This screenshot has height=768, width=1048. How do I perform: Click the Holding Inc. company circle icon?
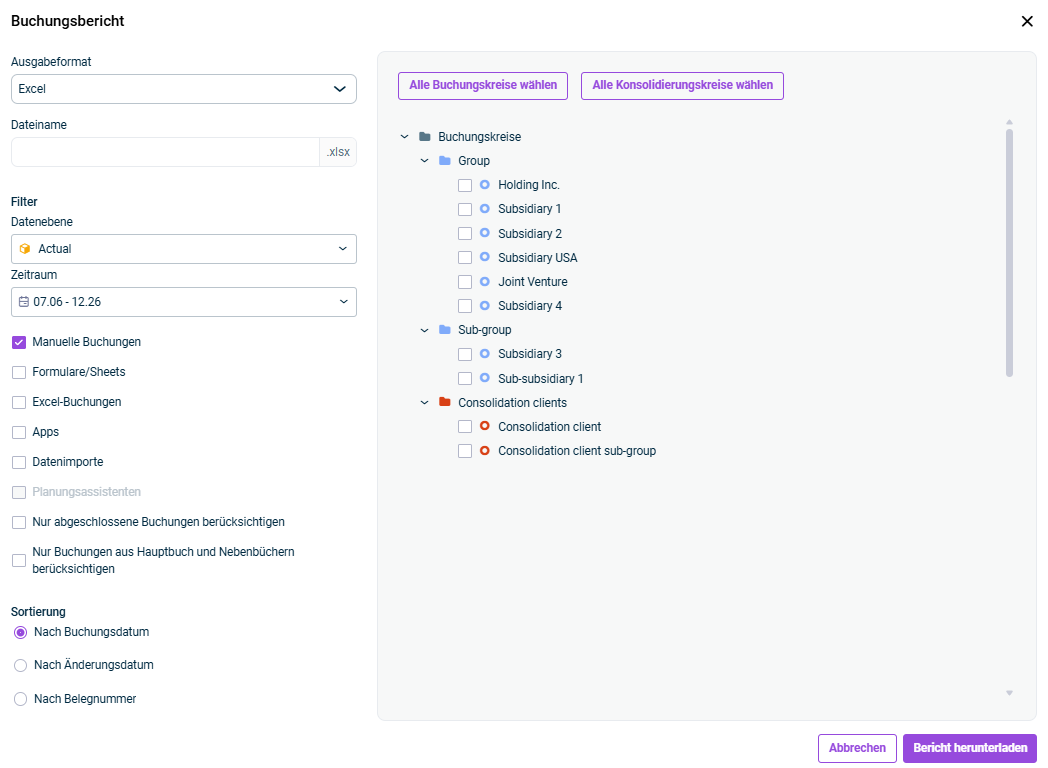coord(485,185)
